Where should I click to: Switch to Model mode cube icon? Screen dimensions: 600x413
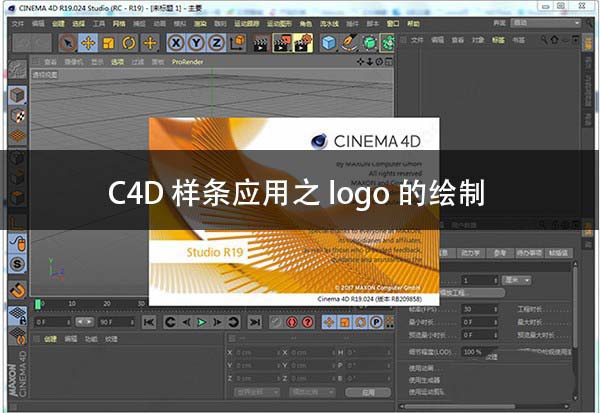coord(18,95)
